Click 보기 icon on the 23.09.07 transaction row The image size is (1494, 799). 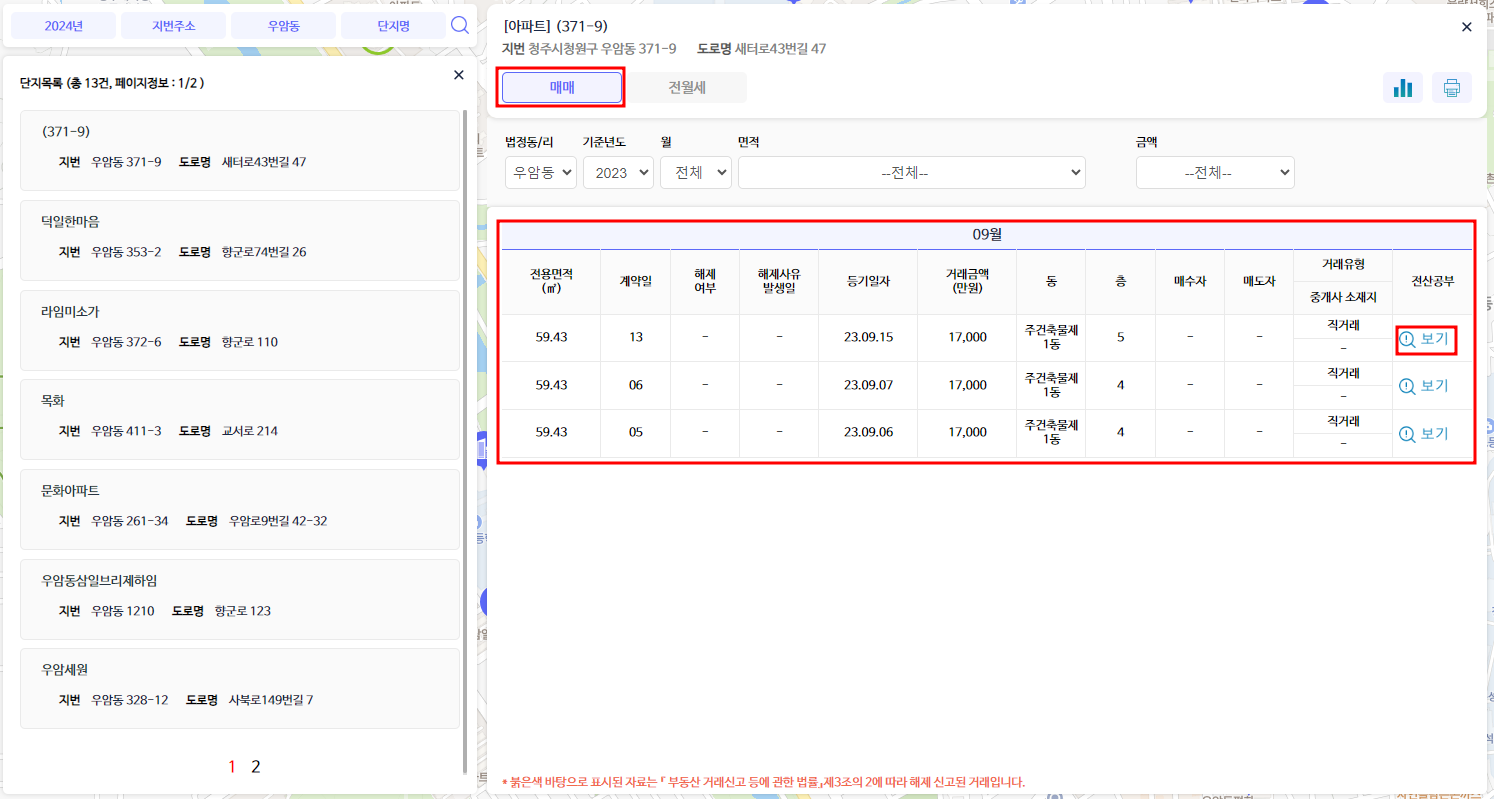[x=1426, y=385]
